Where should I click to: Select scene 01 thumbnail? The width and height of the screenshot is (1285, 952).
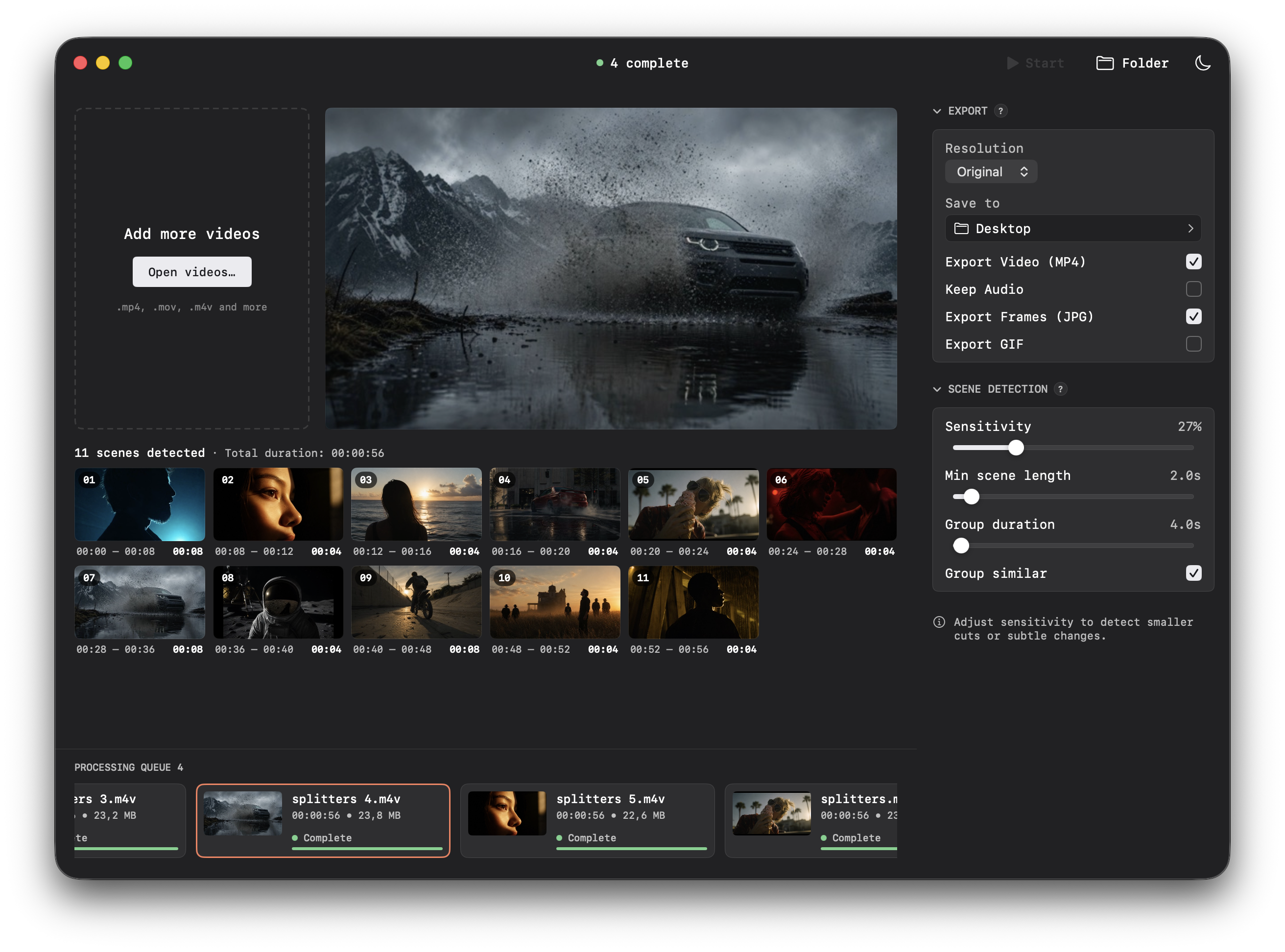tap(140, 504)
